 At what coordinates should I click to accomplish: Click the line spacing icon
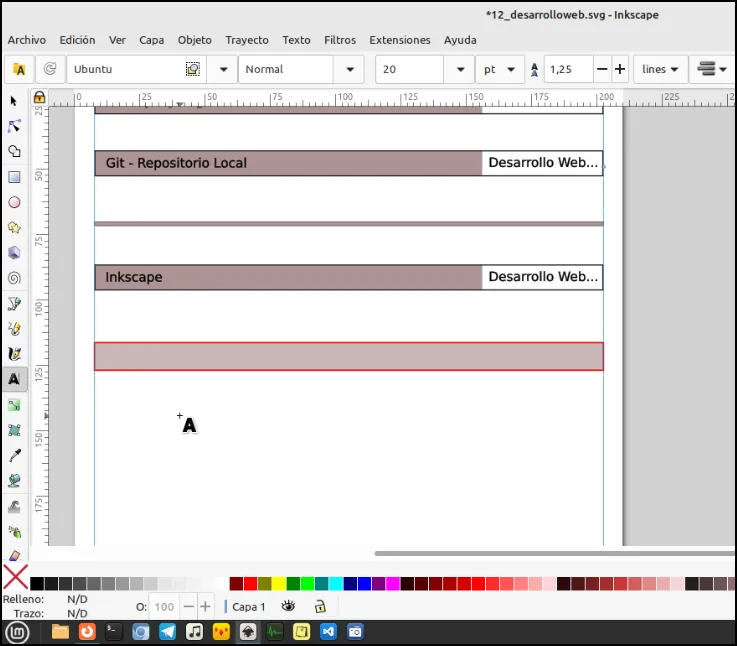click(x=534, y=70)
